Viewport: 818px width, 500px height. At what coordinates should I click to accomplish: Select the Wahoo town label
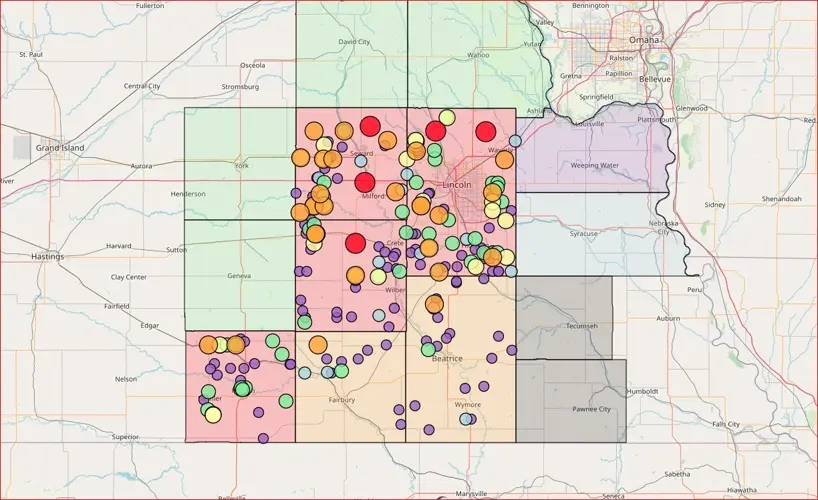coord(478,55)
